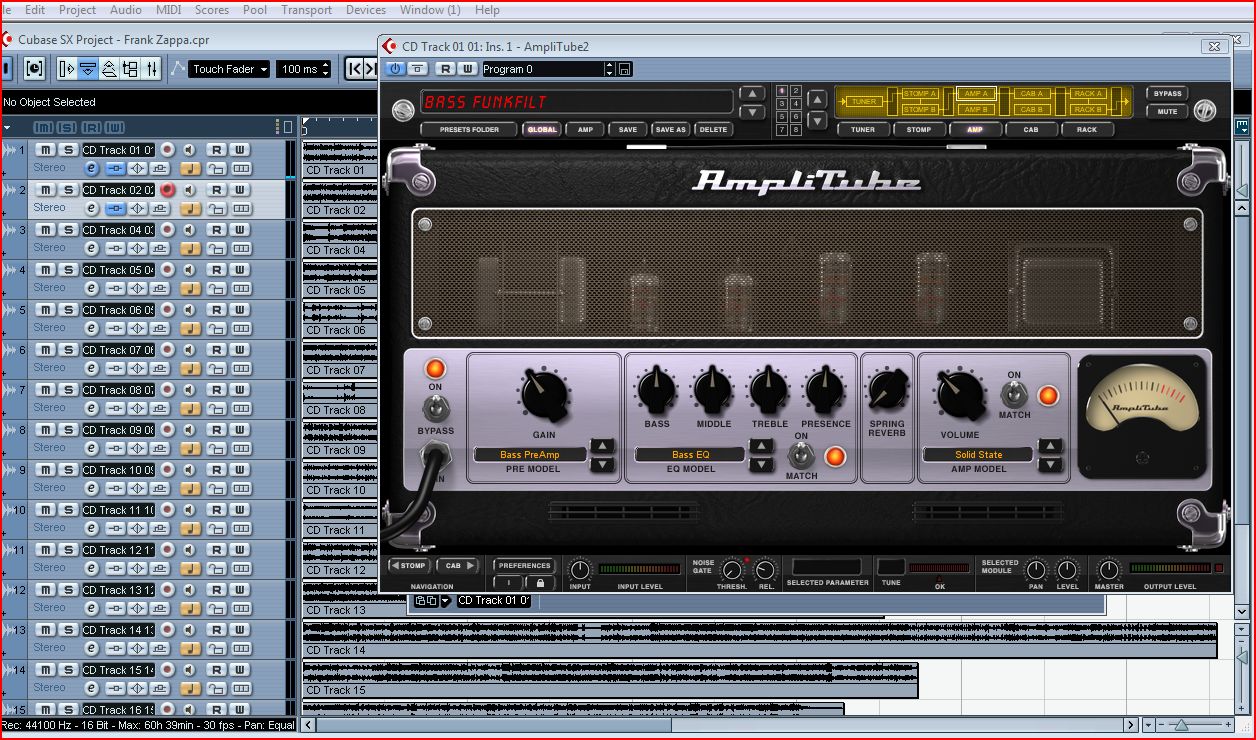Flip the amp model MATCH toggle switch
This screenshot has width=1256, height=740.
pos(1014,394)
